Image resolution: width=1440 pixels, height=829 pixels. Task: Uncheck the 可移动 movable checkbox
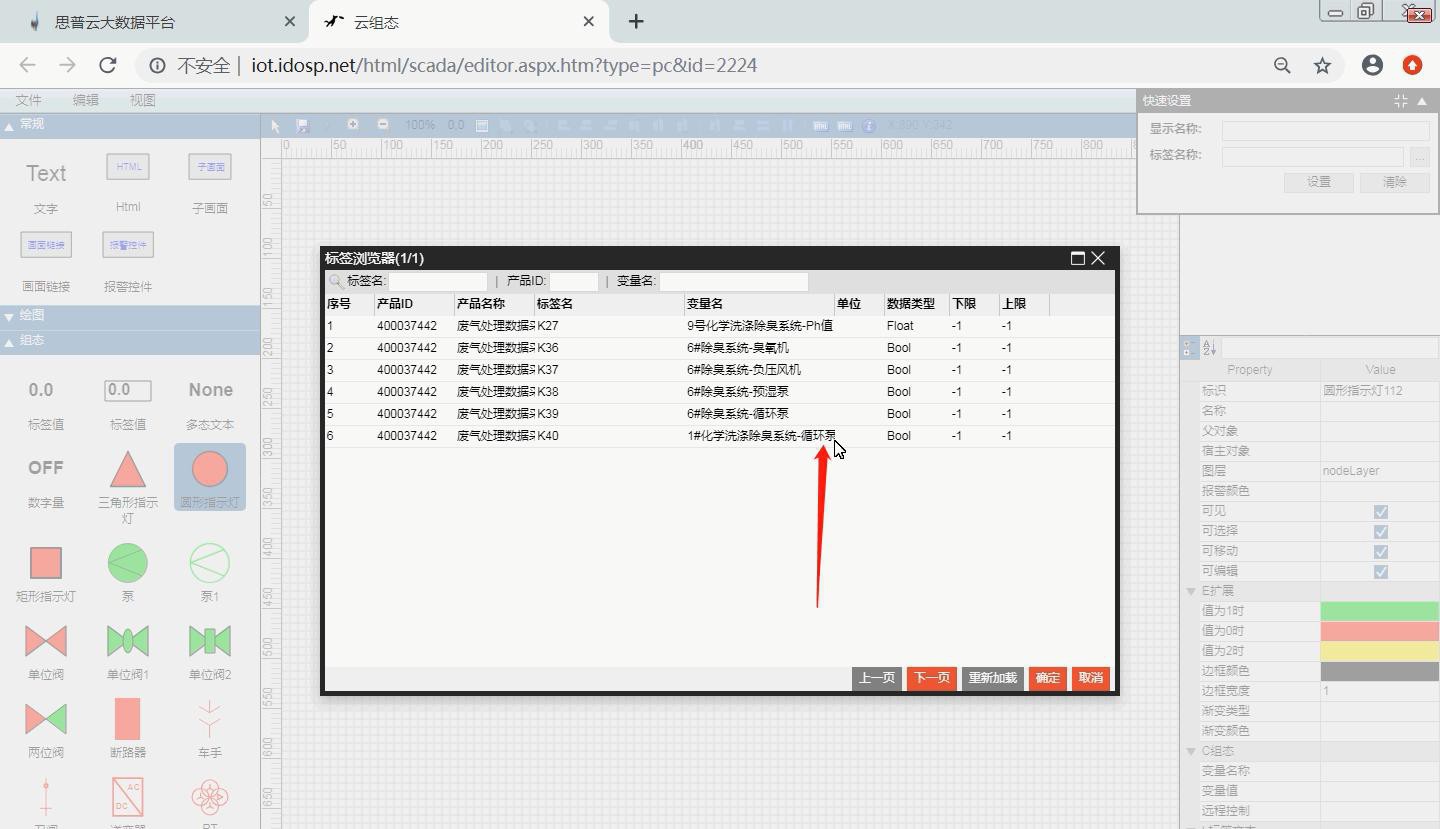click(x=1380, y=551)
